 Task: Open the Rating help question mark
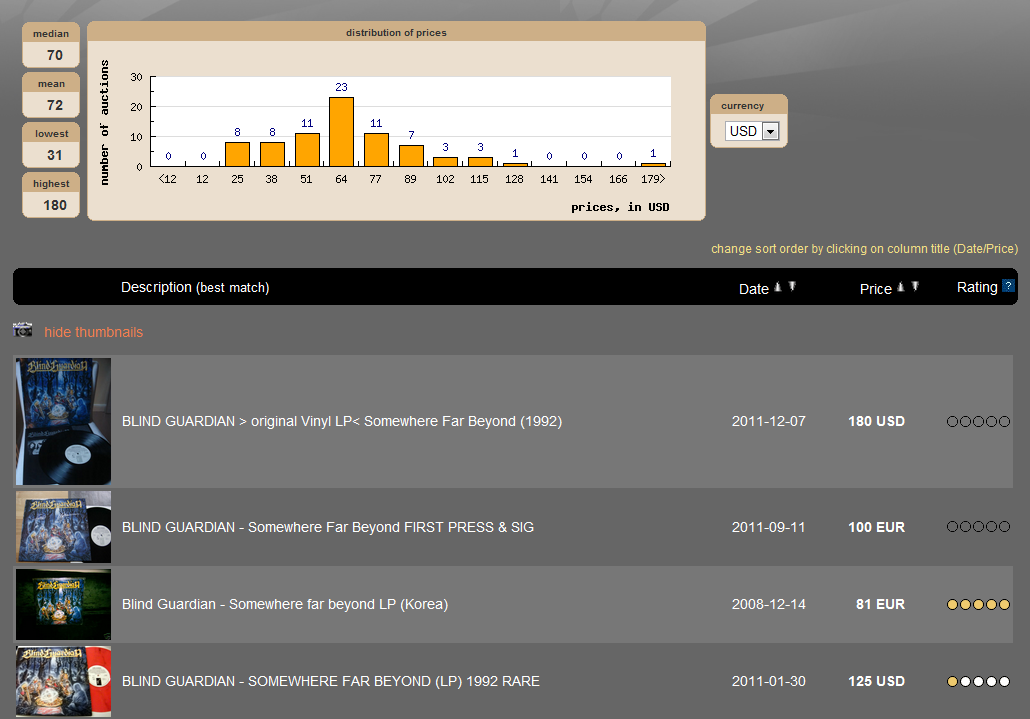1008,286
